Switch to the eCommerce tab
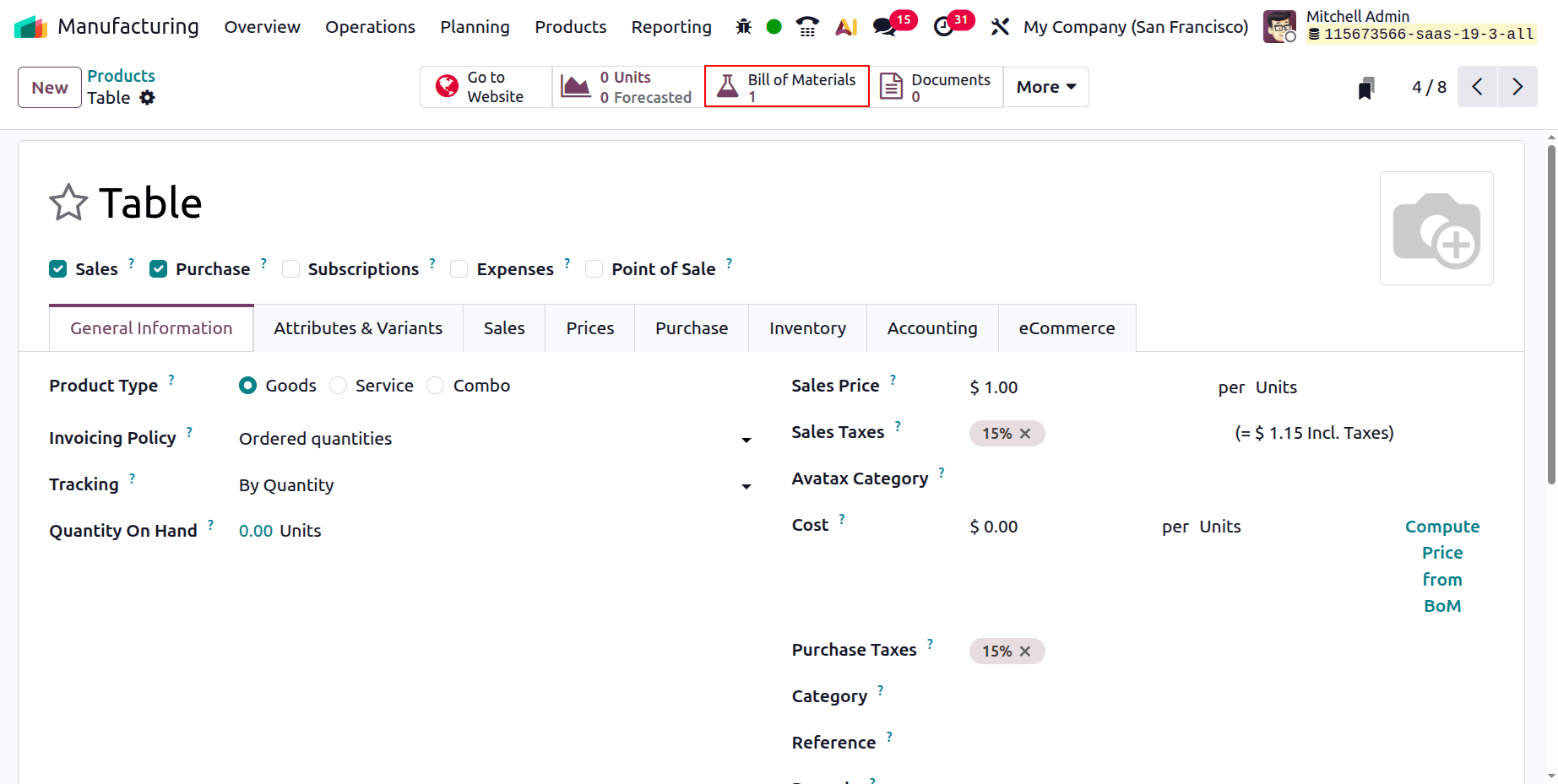1558x784 pixels. click(1067, 328)
